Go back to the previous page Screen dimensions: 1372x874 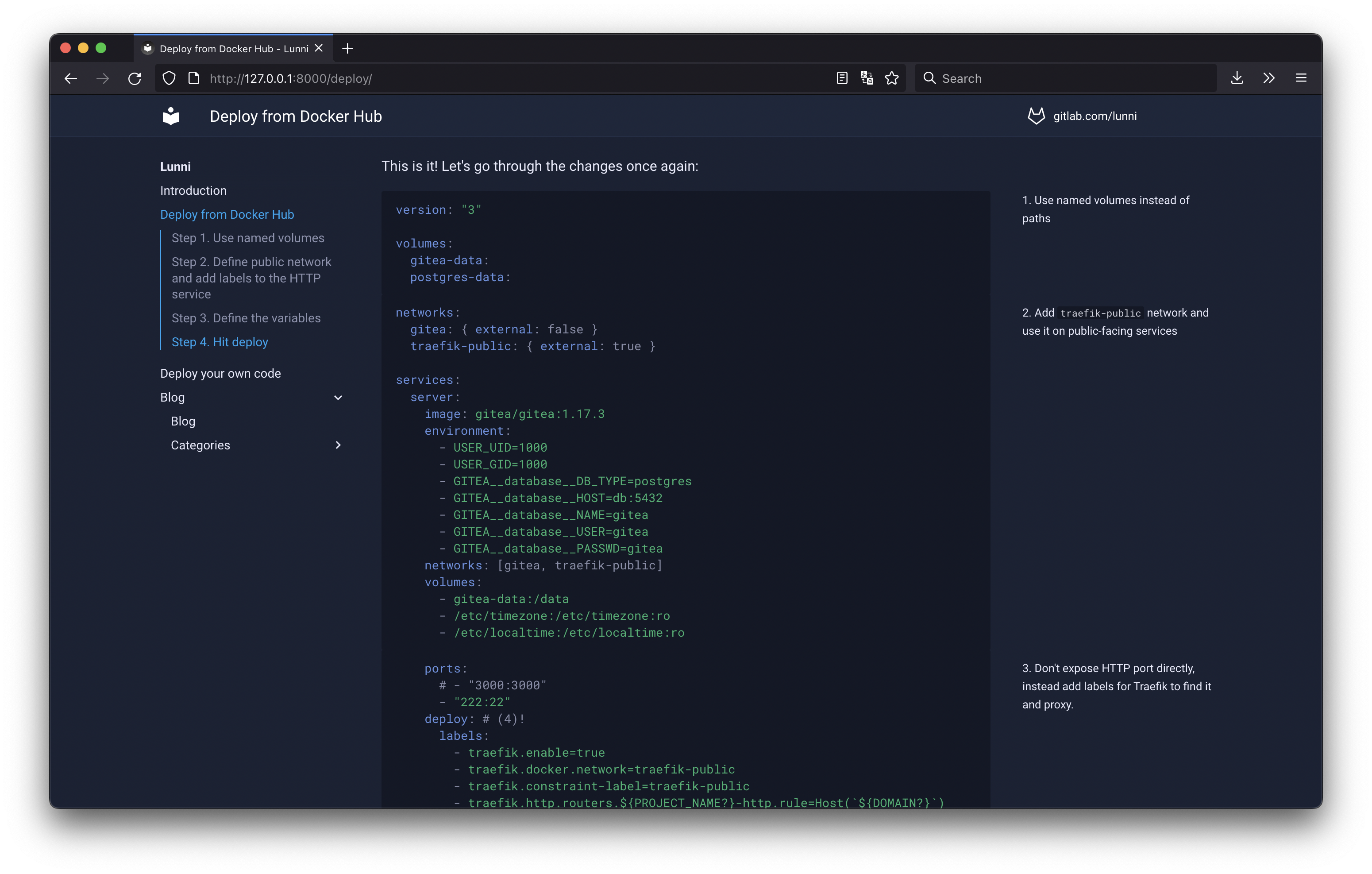[71, 78]
